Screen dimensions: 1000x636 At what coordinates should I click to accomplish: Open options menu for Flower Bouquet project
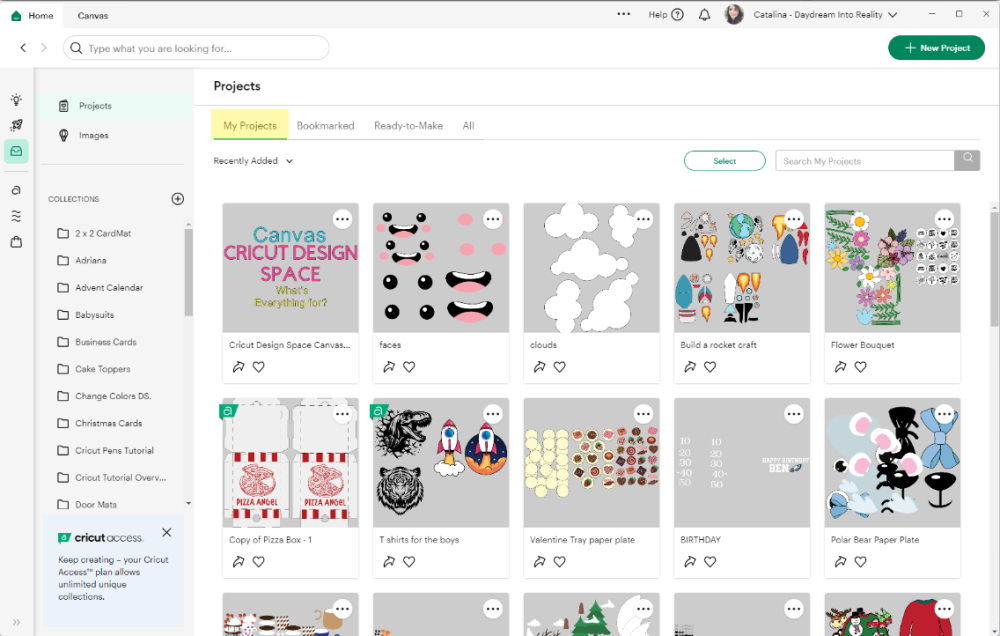point(945,219)
